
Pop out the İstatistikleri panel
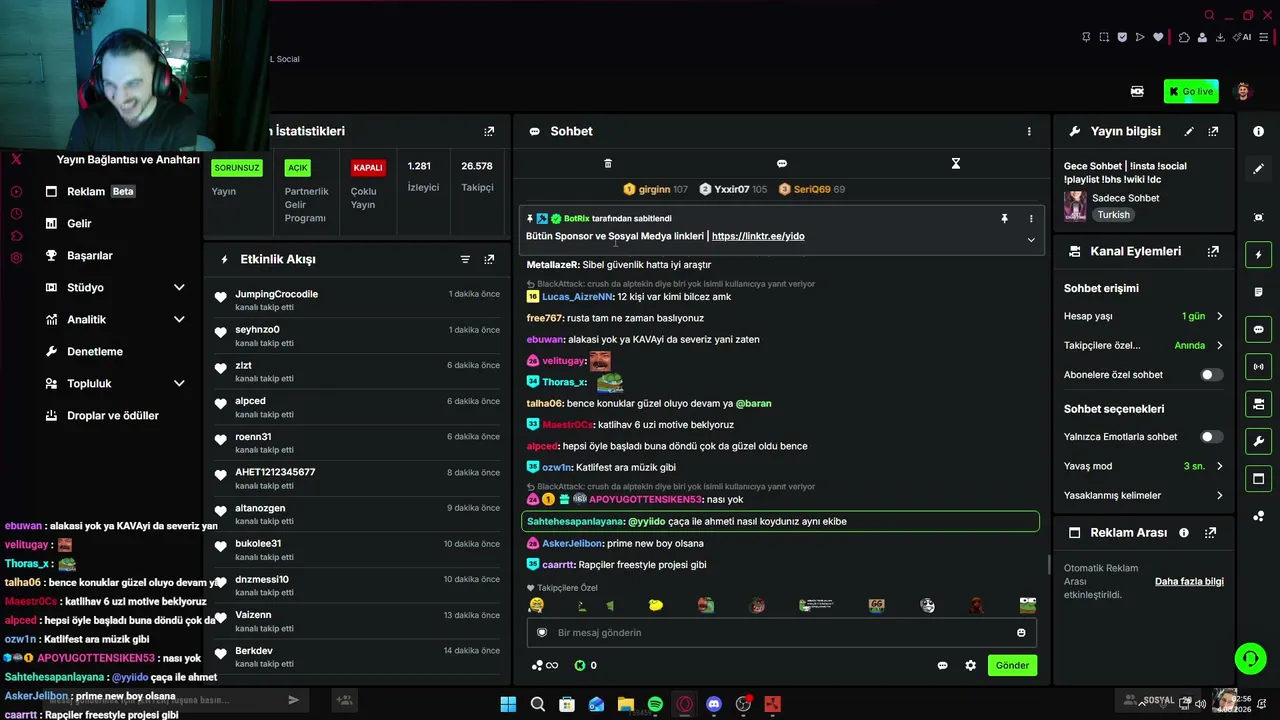tap(489, 131)
